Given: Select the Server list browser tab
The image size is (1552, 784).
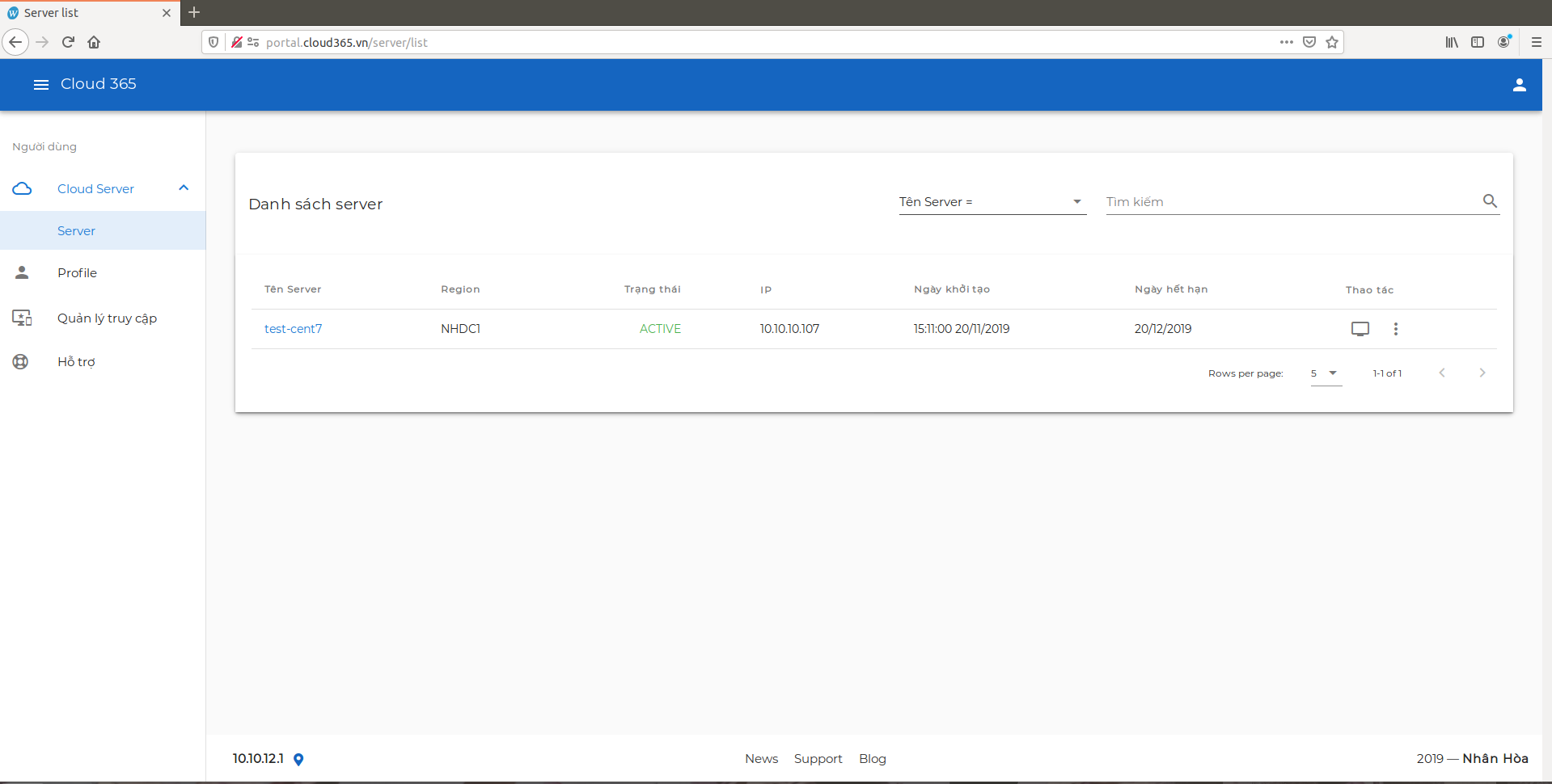Looking at the screenshot, I should tap(90, 13).
